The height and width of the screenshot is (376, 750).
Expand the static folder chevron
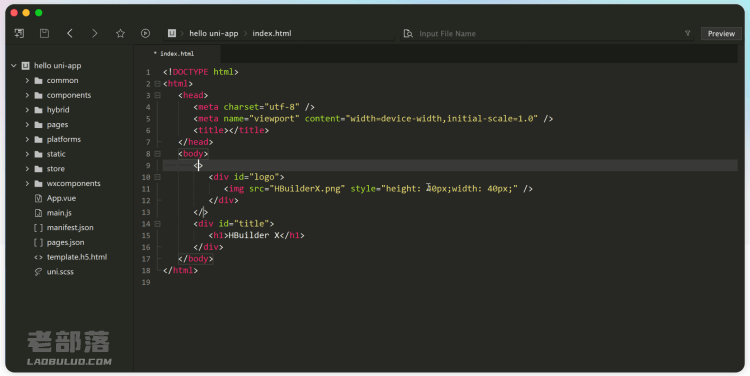pos(27,154)
